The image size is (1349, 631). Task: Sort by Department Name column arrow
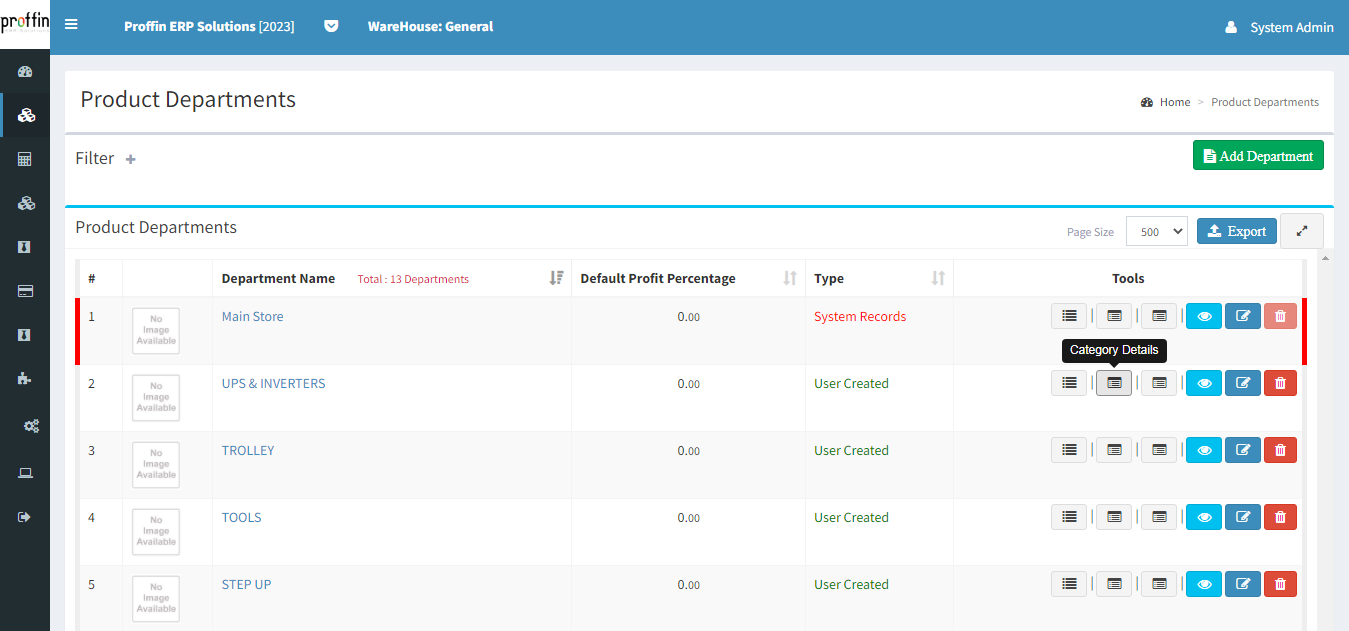557,278
